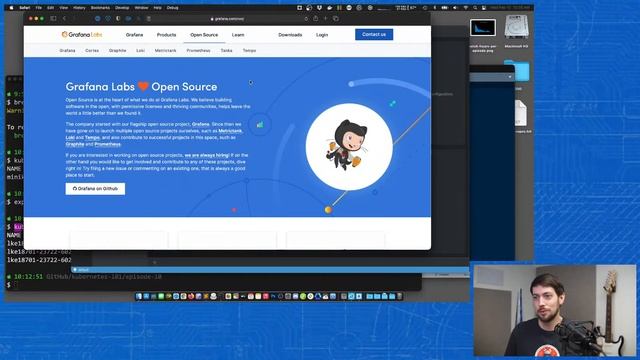Open the File menu

[38, 8]
